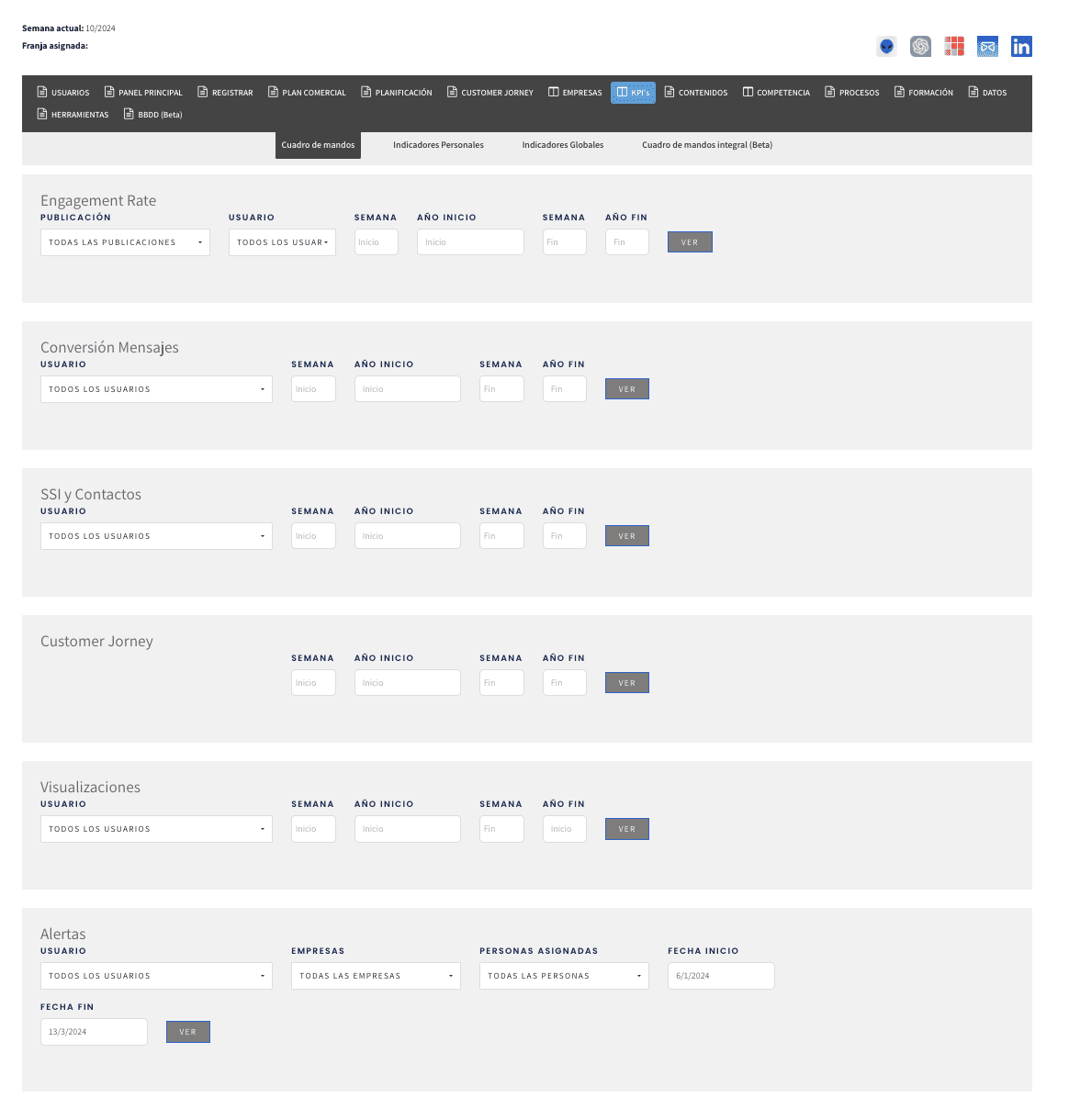Open HERRAMIENTAS in the navigation bar
The height and width of the screenshot is (1120, 1069).
pyautogui.click(x=73, y=115)
